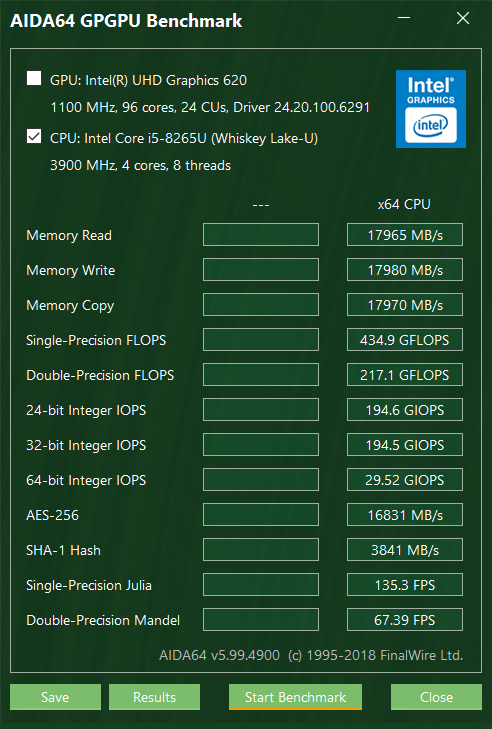Select the Memory Read x64 CPU value

click(405, 235)
